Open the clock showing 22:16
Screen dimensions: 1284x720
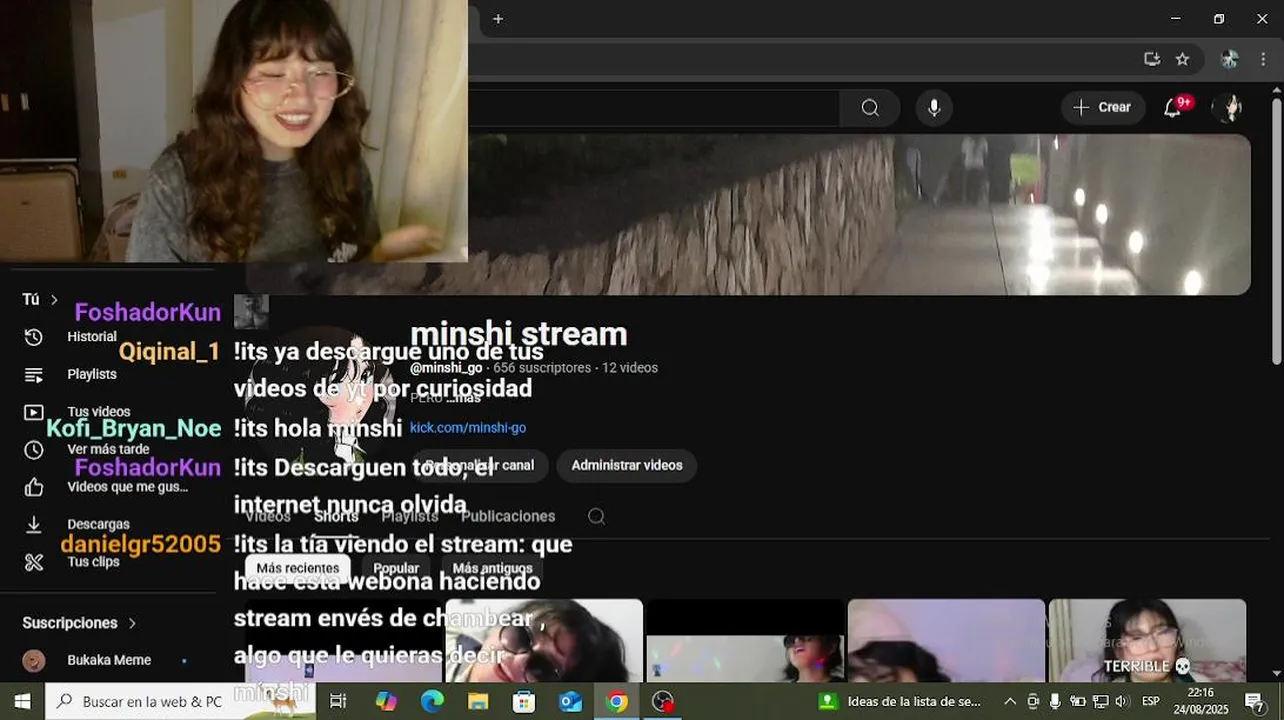1201,701
